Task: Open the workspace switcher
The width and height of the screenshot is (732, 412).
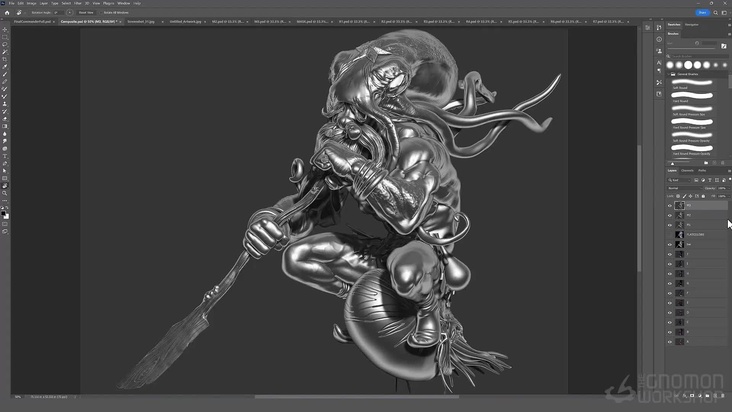Action: 725,13
